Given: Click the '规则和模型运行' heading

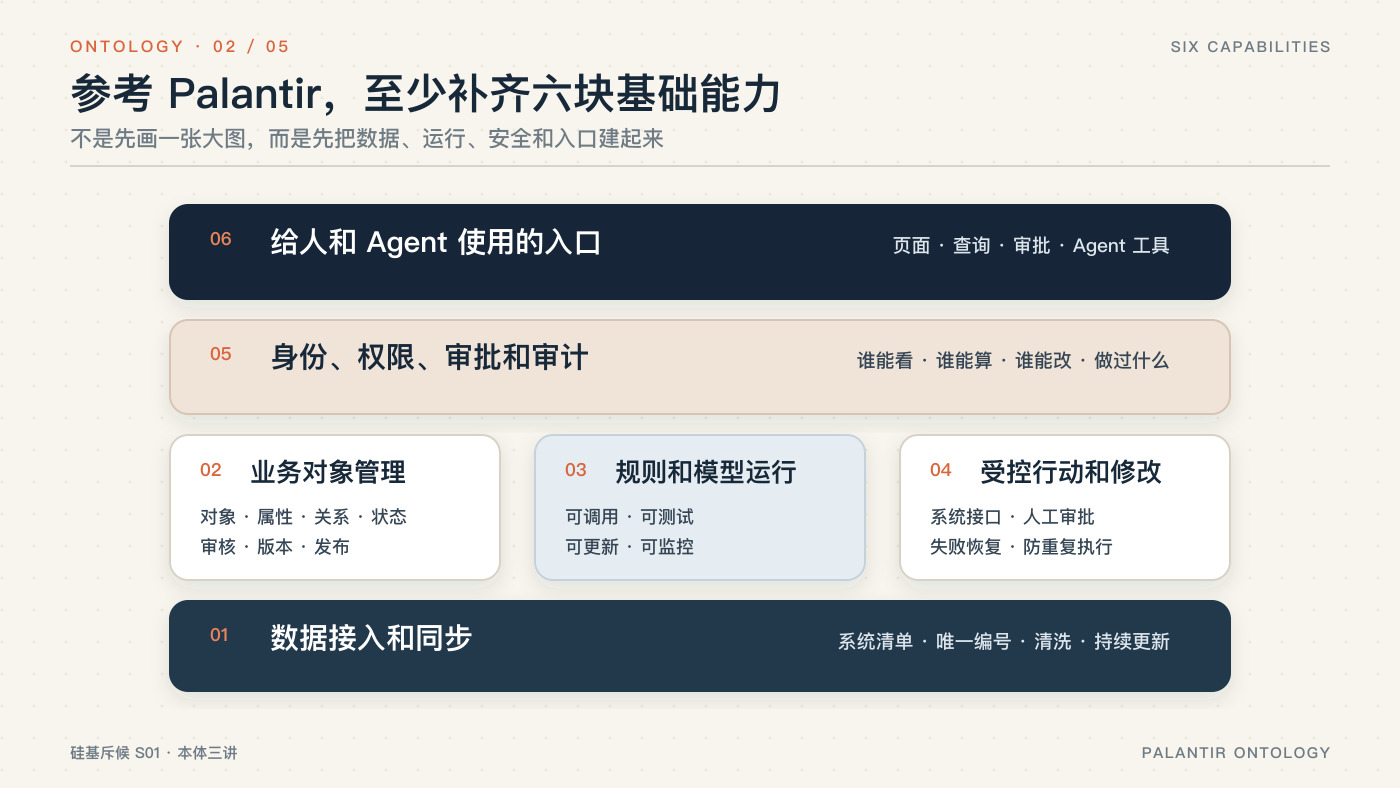Looking at the screenshot, I should click(706, 472).
